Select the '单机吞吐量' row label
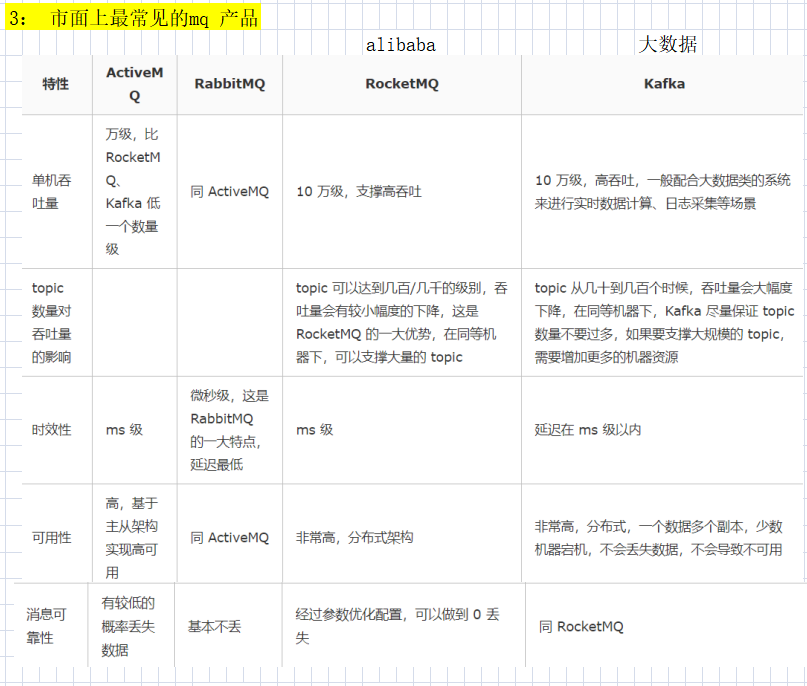The width and height of the screenshot is (807, 686). pos(51,191)
